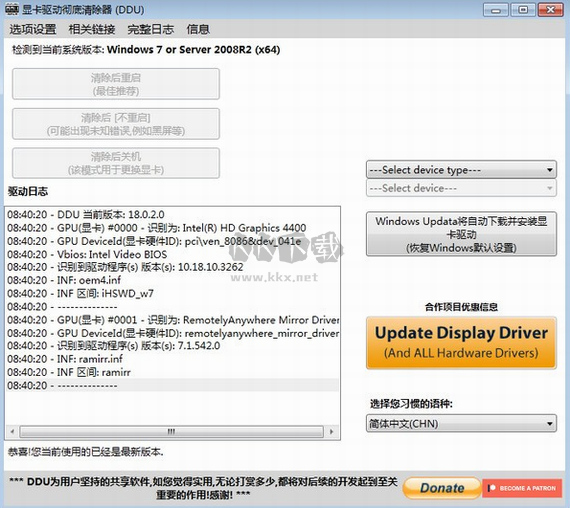
Task: Open the 简体中文(CHN) language dropdown
Action: coord(461,423)
